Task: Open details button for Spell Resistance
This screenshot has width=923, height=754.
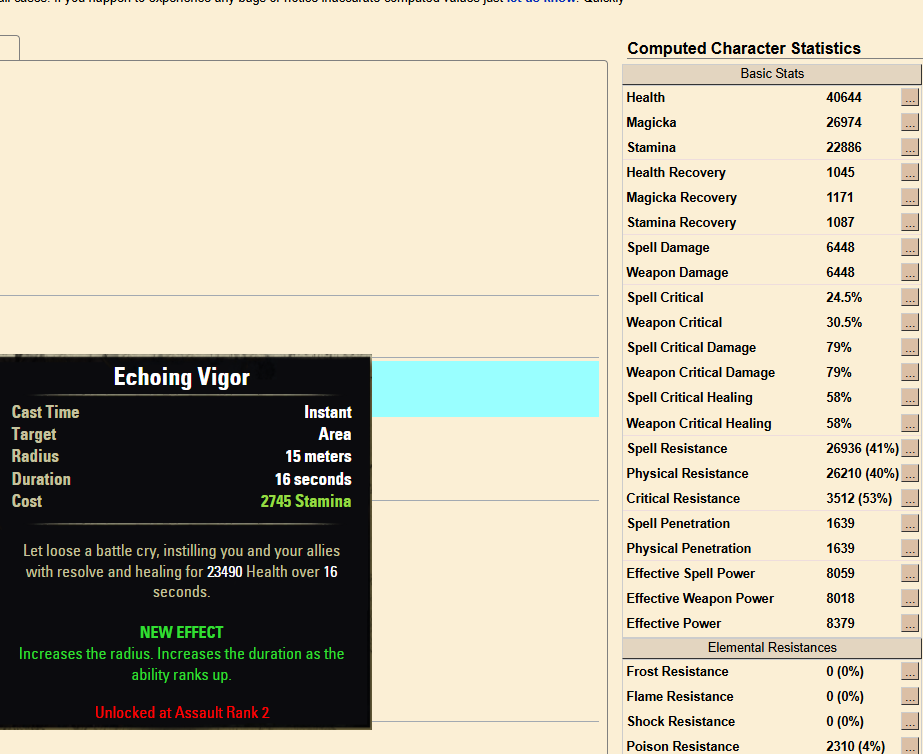Action: point(909,449)
